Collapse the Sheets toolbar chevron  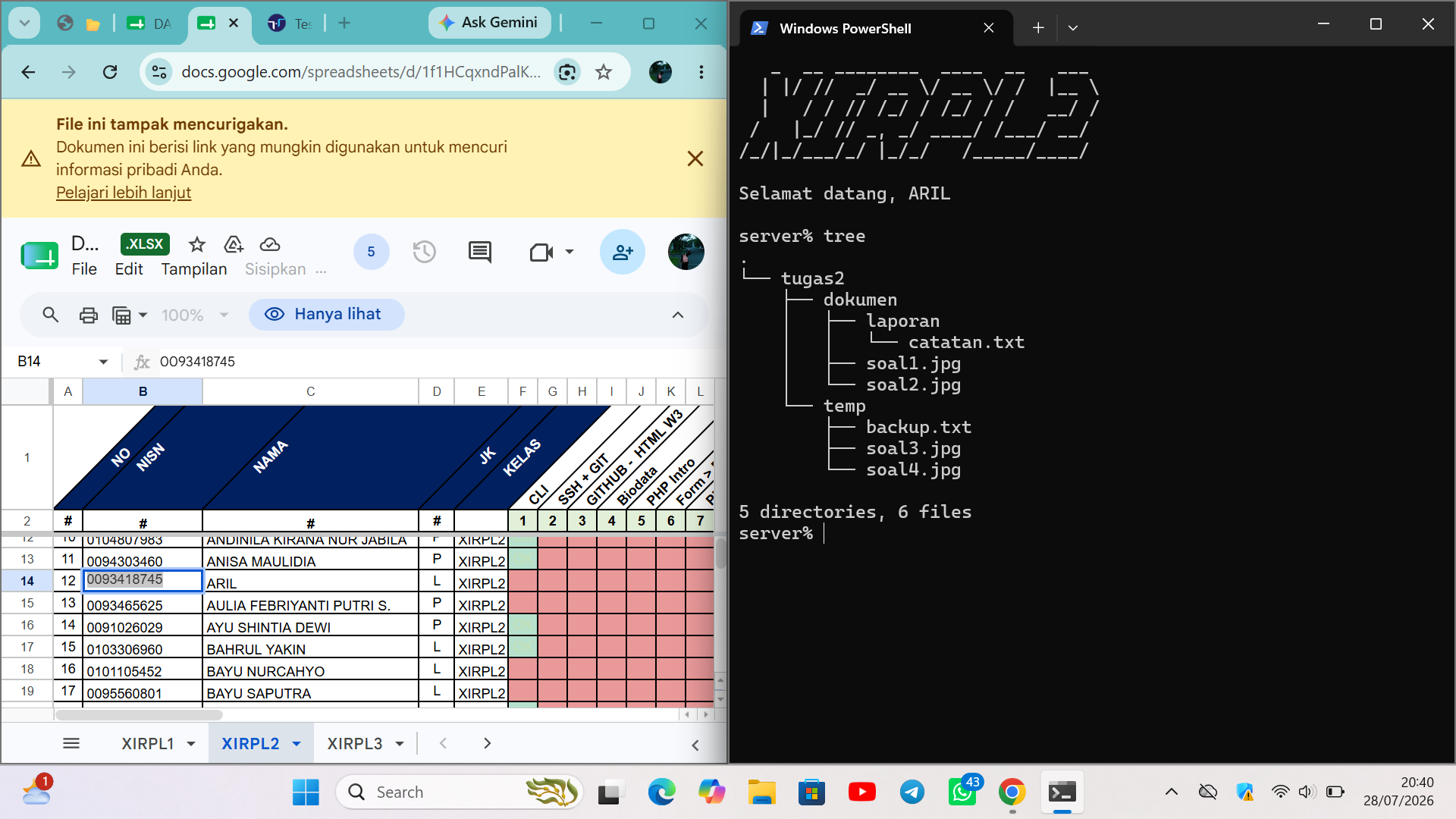click(678, 315)
